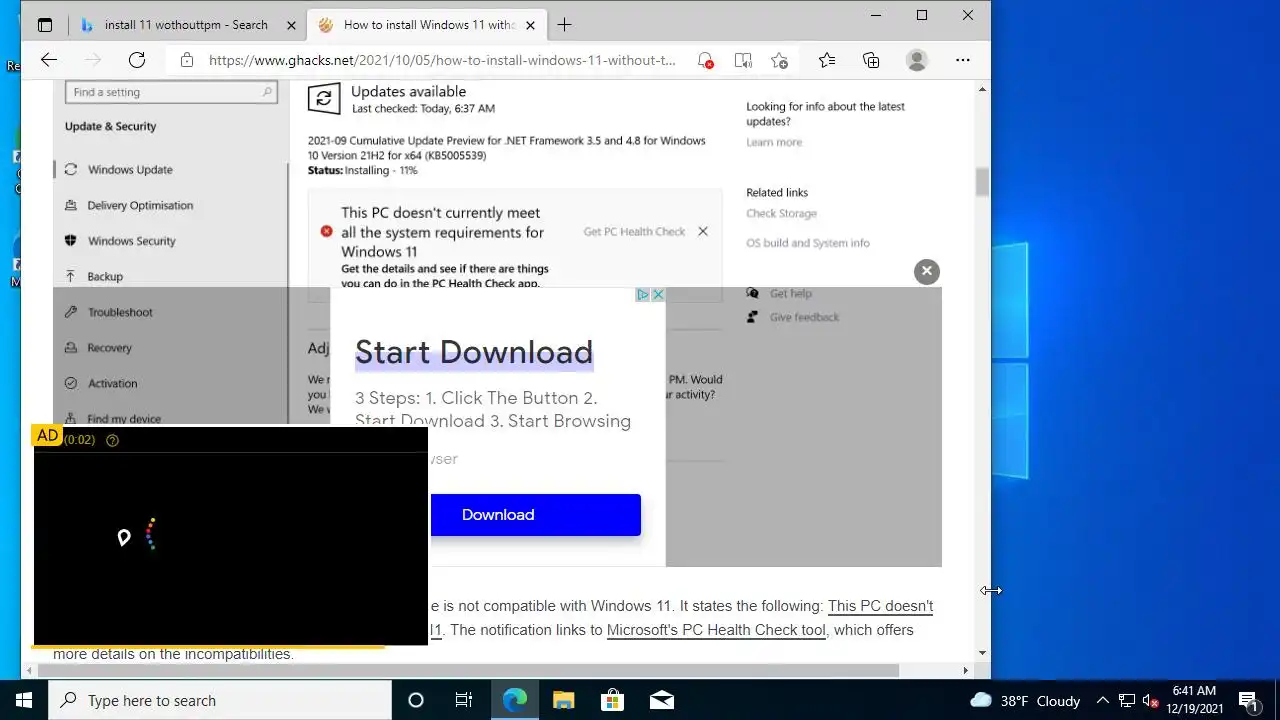Open the Windows Start menu

click(24, 701)
